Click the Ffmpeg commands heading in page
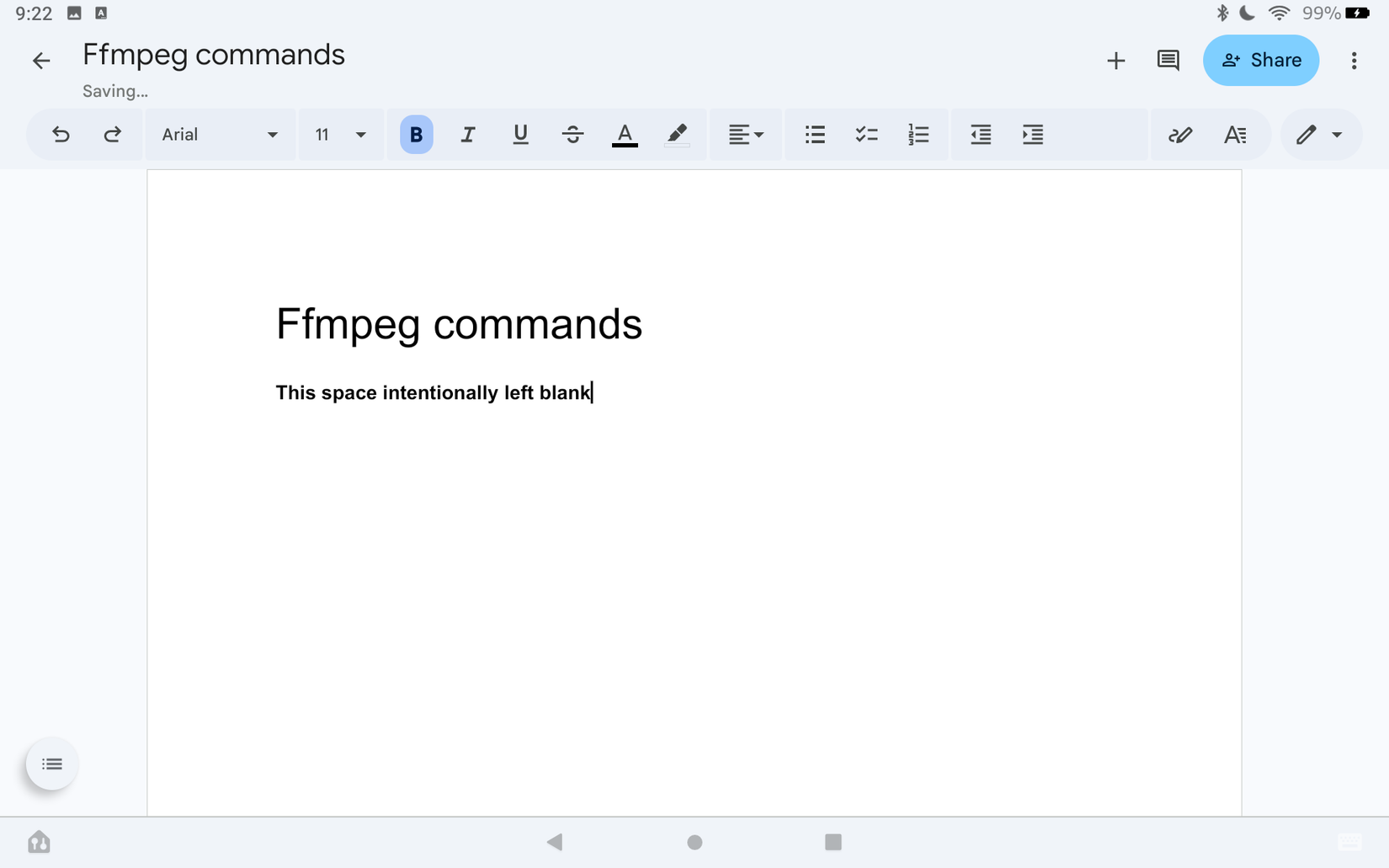1389x868 pixels. pyautogui.click(x=459, y=325)
